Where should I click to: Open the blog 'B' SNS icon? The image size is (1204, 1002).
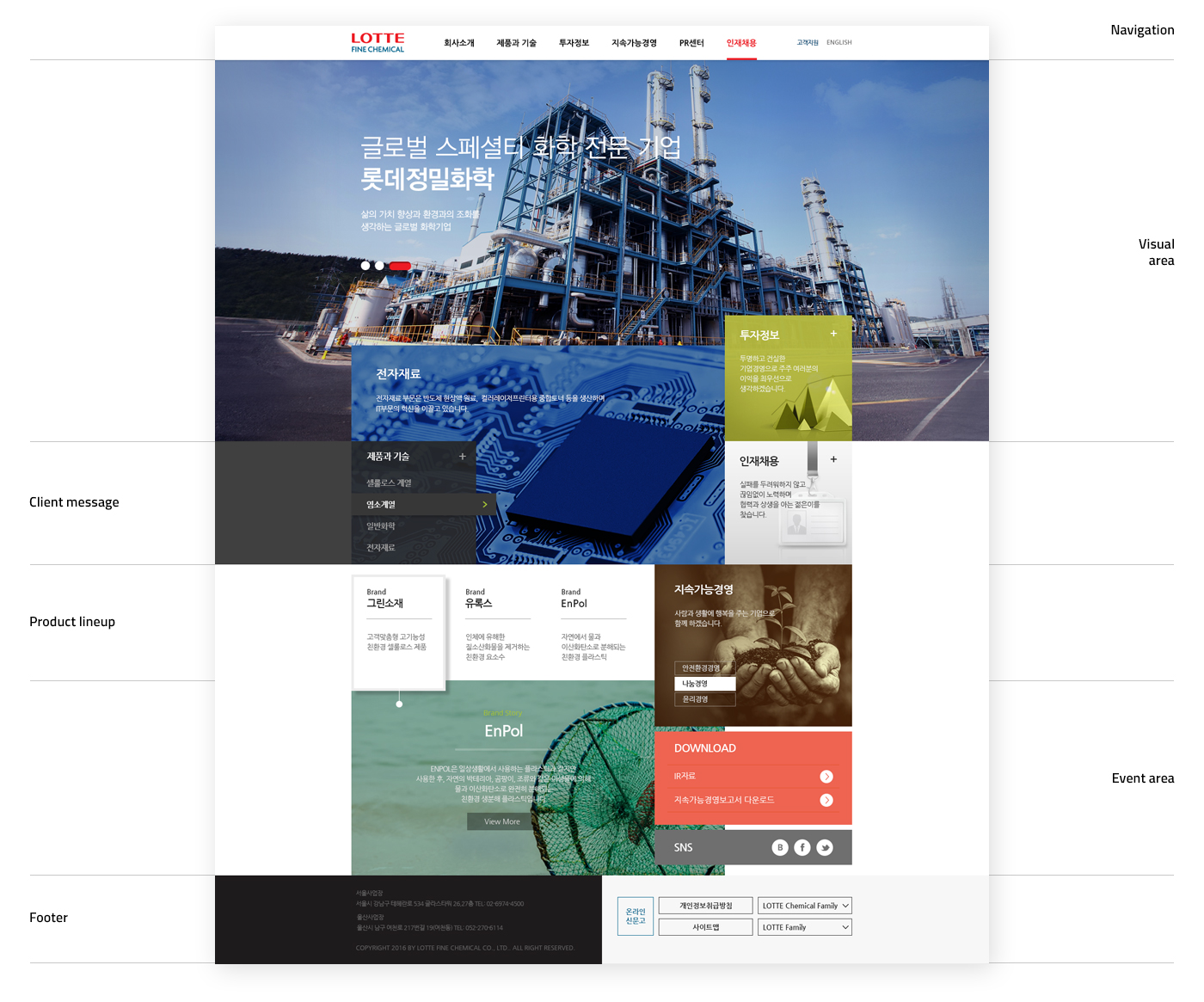tap(780, 847)
